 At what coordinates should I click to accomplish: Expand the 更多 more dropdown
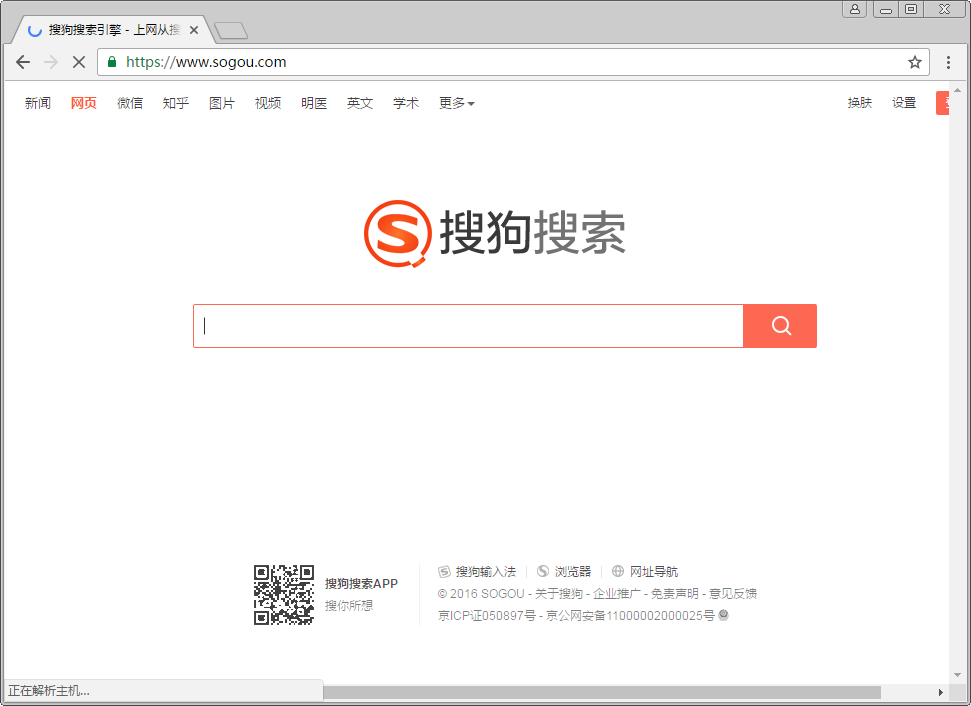[457, 103]
